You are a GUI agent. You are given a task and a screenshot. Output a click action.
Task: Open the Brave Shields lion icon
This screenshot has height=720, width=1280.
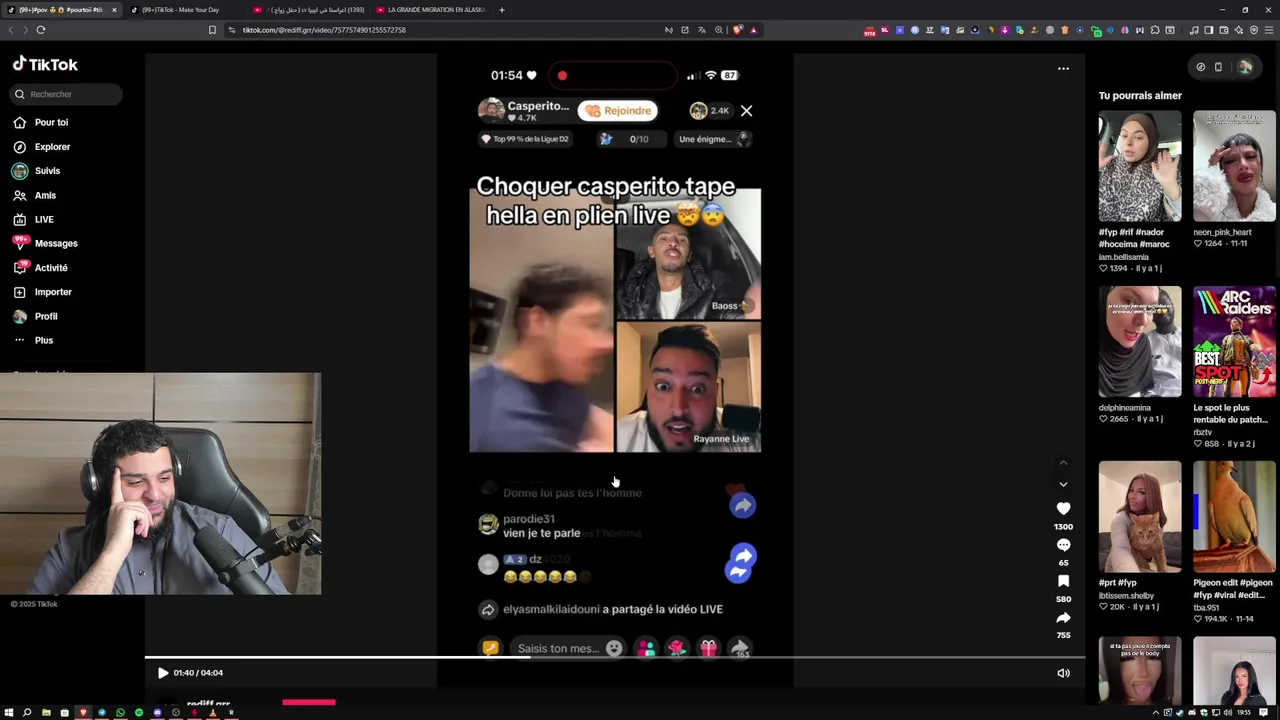738,30
